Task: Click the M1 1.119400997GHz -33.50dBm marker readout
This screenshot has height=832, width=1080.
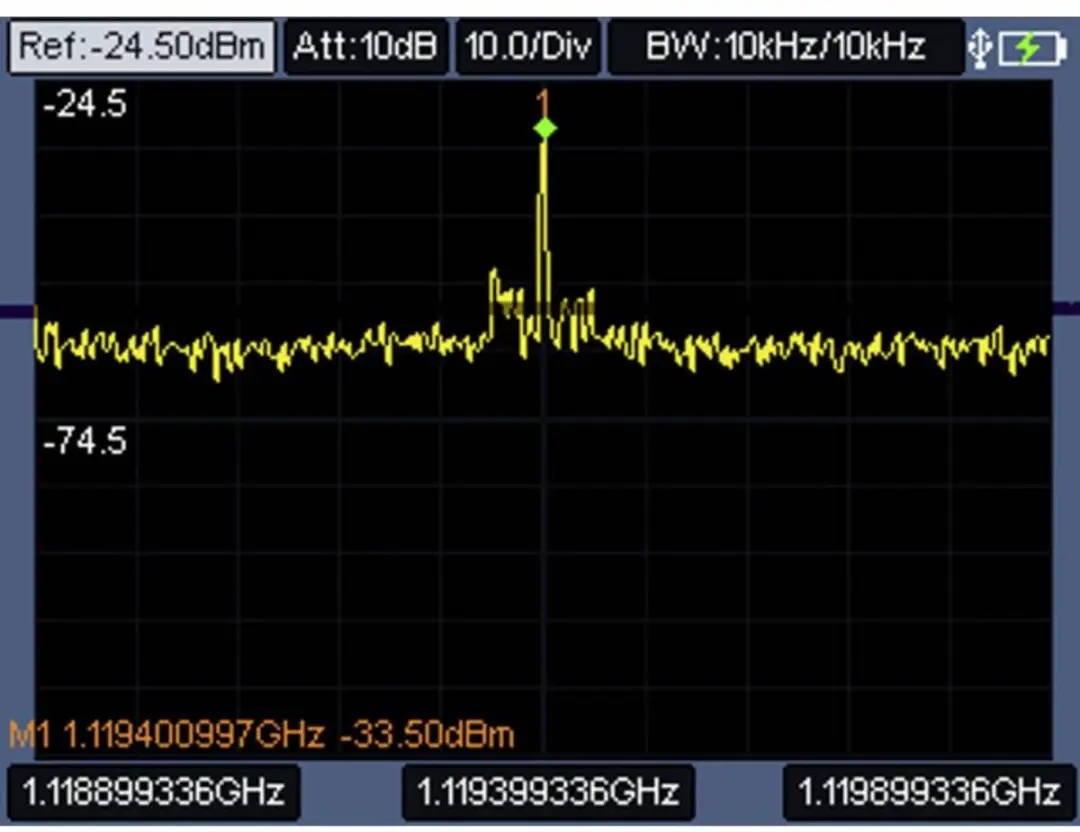Action: tap(262, 734)
